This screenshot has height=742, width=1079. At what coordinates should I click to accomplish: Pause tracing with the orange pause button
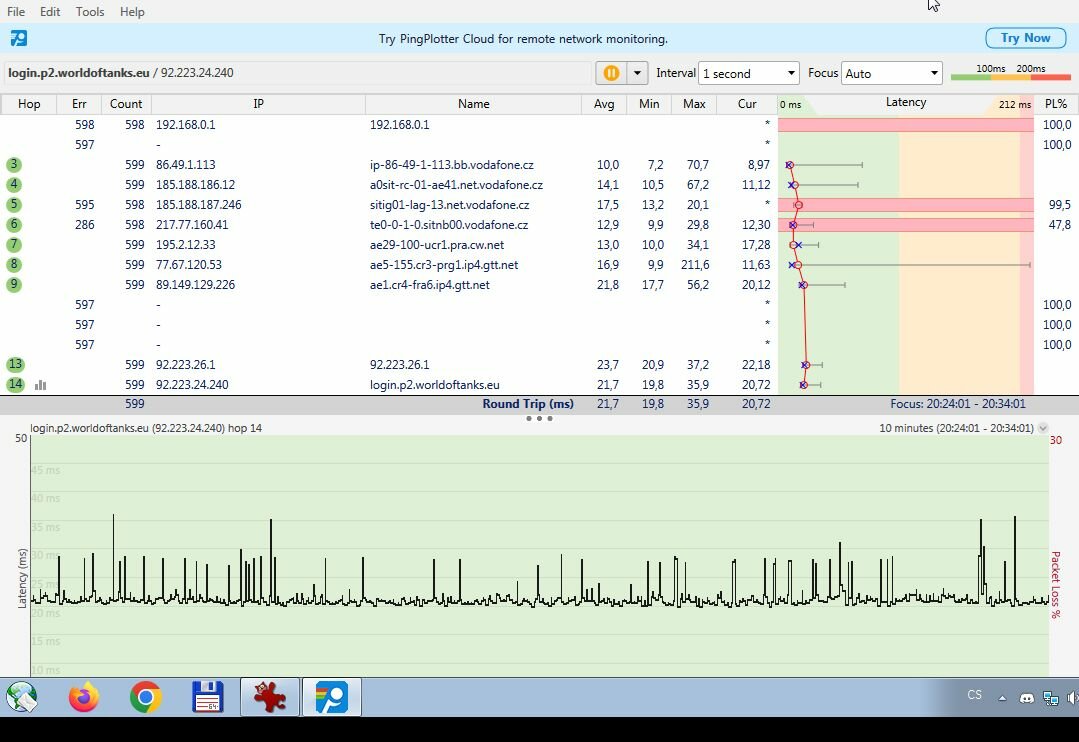click(611, 73)
